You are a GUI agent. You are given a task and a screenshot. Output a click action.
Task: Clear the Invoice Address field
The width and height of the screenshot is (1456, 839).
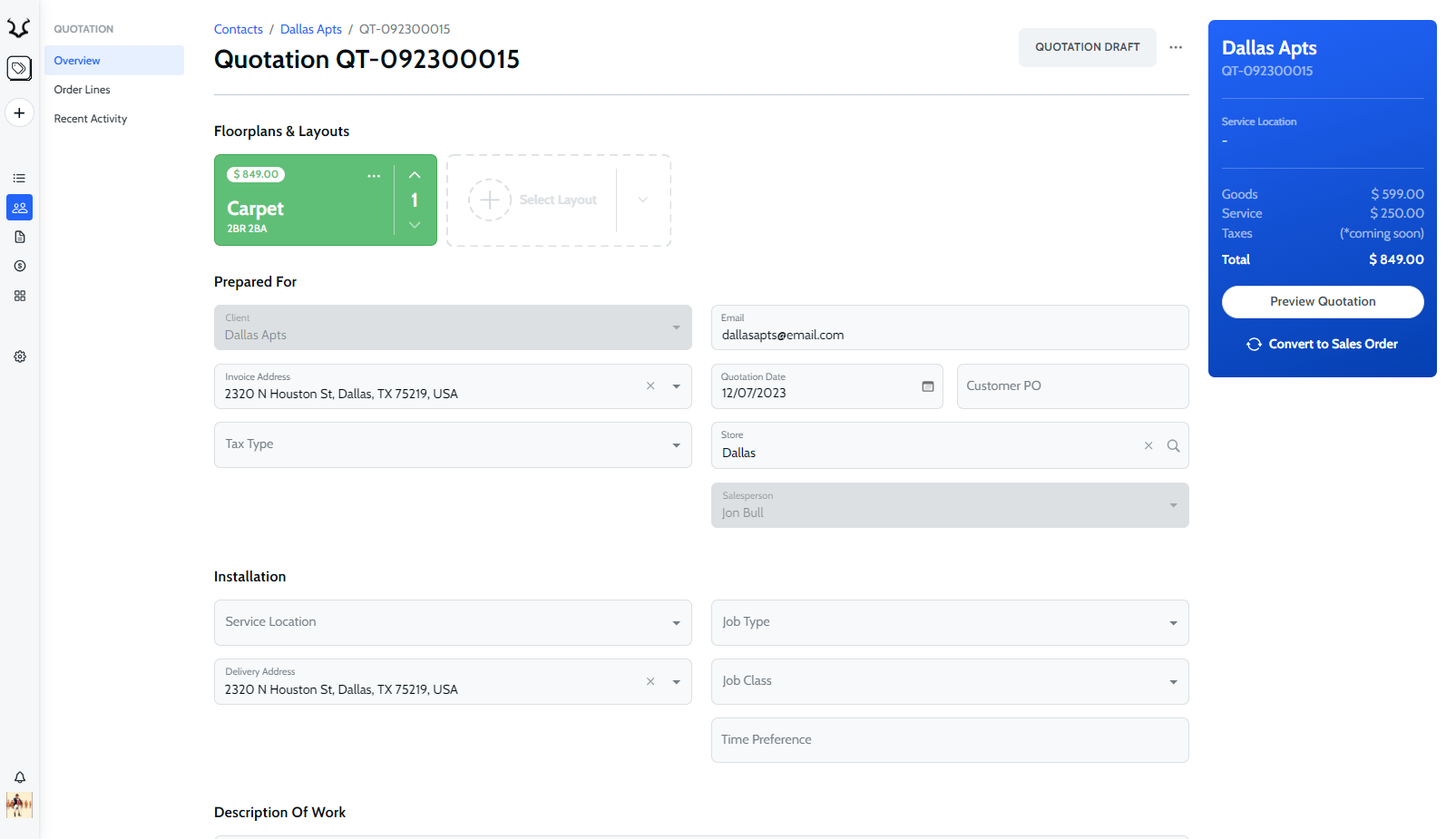650,386
